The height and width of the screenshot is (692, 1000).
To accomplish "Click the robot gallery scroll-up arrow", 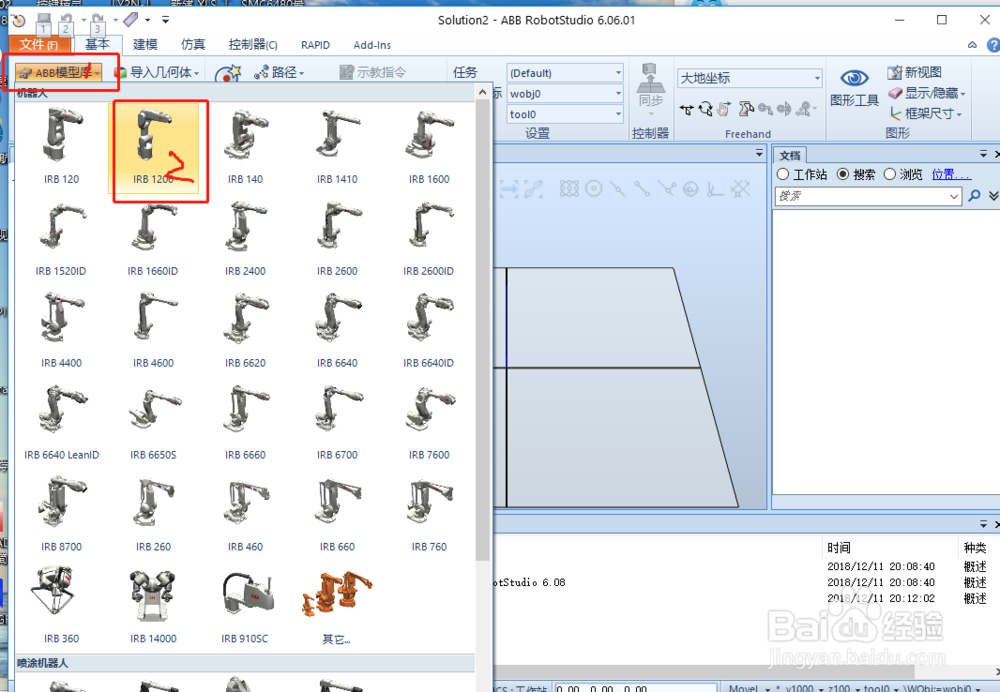I will point(483,93).
